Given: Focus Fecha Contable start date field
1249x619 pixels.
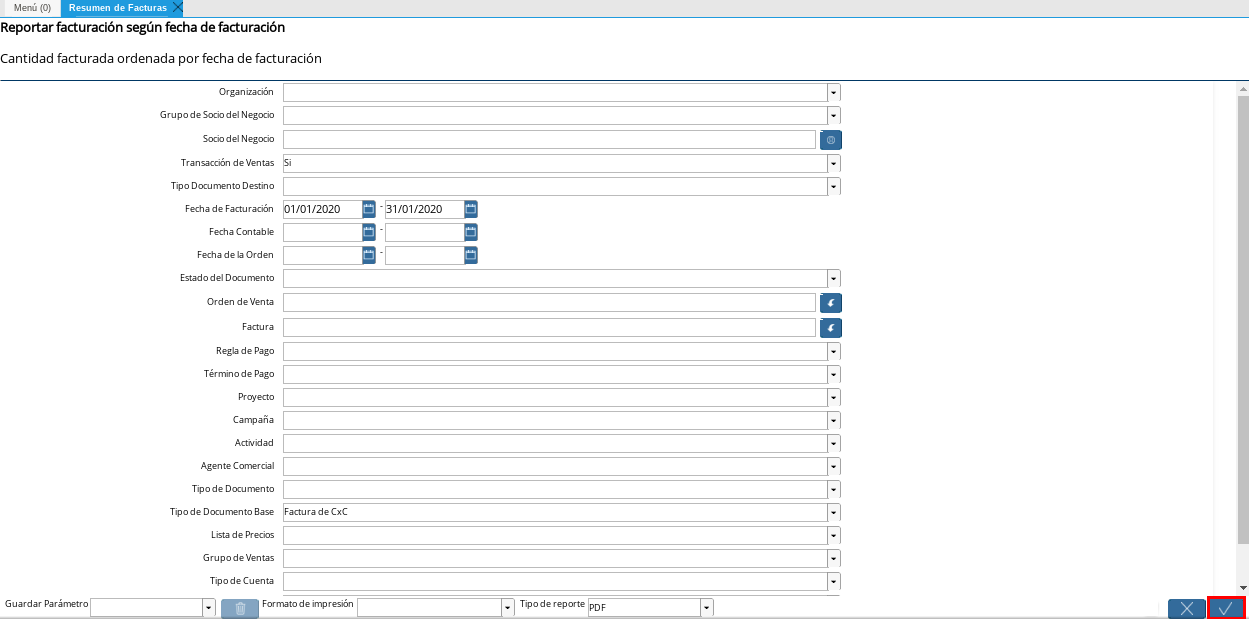Looking at the screenshot, I should (x=323, y=232).
